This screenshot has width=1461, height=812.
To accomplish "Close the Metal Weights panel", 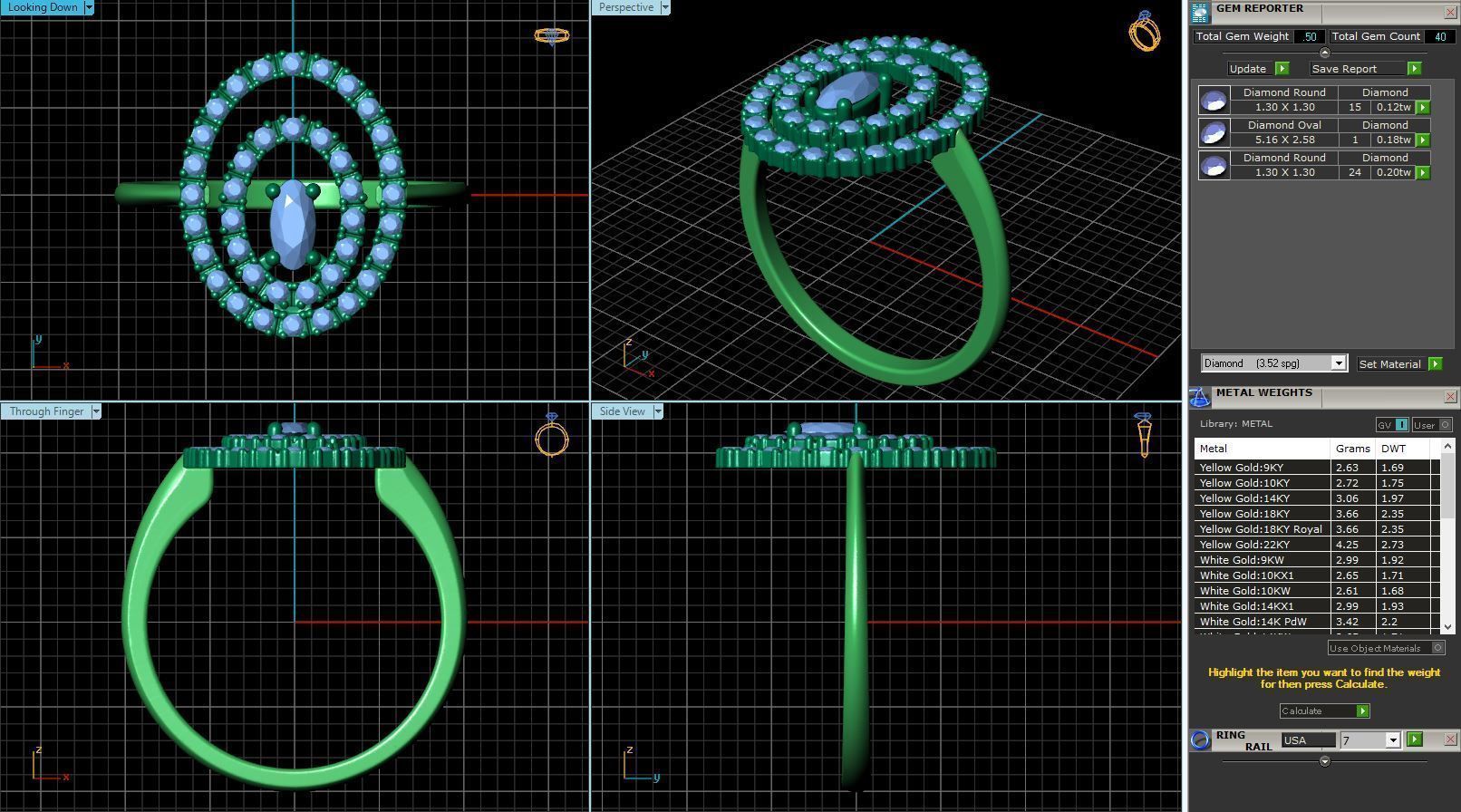I will [1450, 397].
